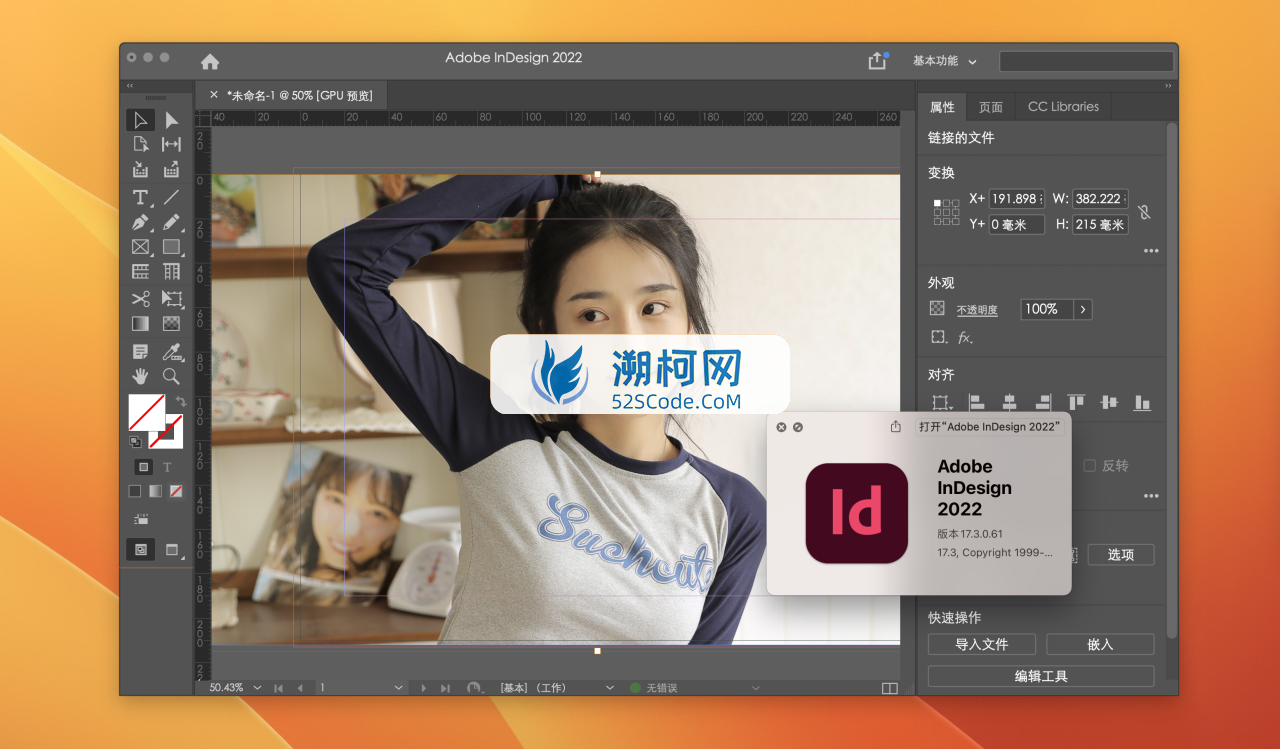The width and height of the screenshot is (1280, 749).
Task: Click the search field in top bar
Action: point(1086,61)
